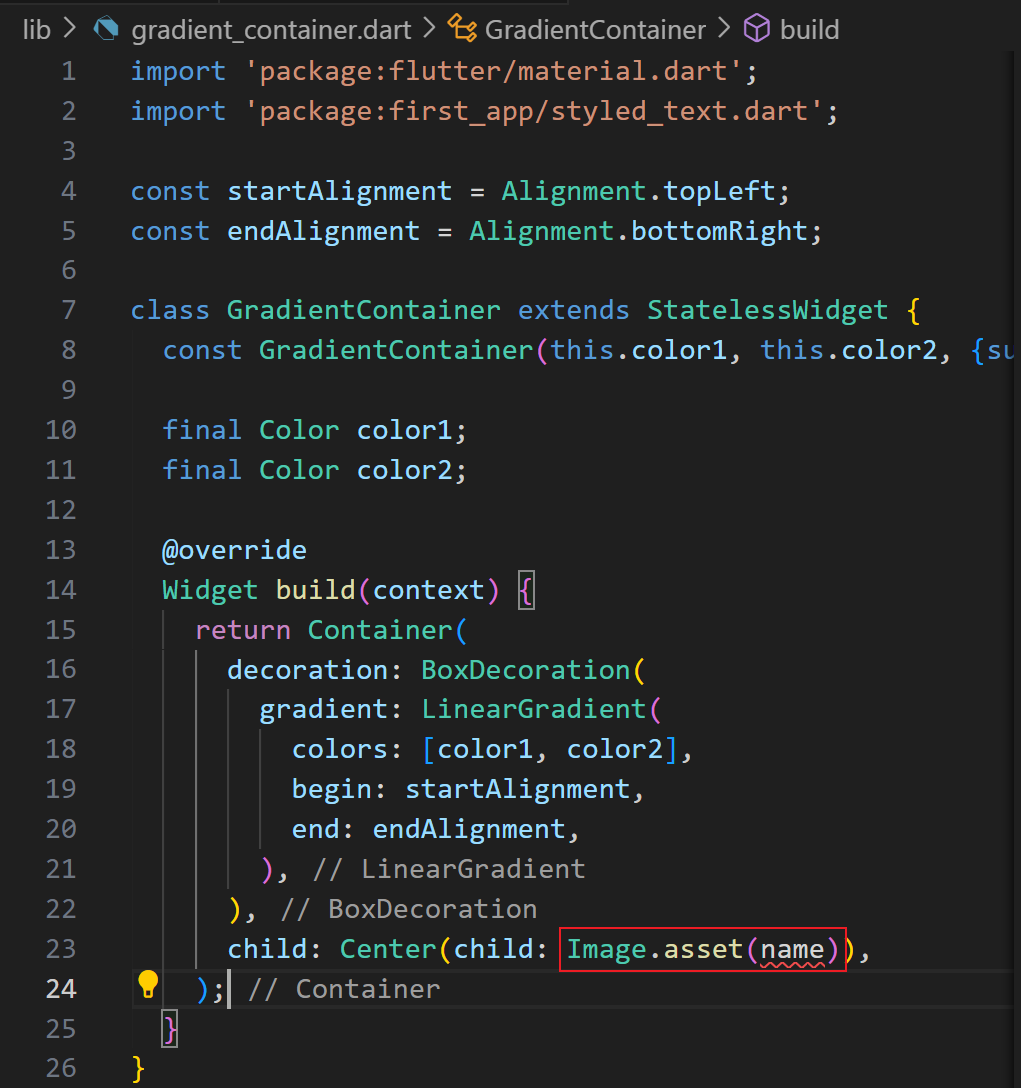
Task: Click line number 24 in the gutter
Action: coord(60,989)
